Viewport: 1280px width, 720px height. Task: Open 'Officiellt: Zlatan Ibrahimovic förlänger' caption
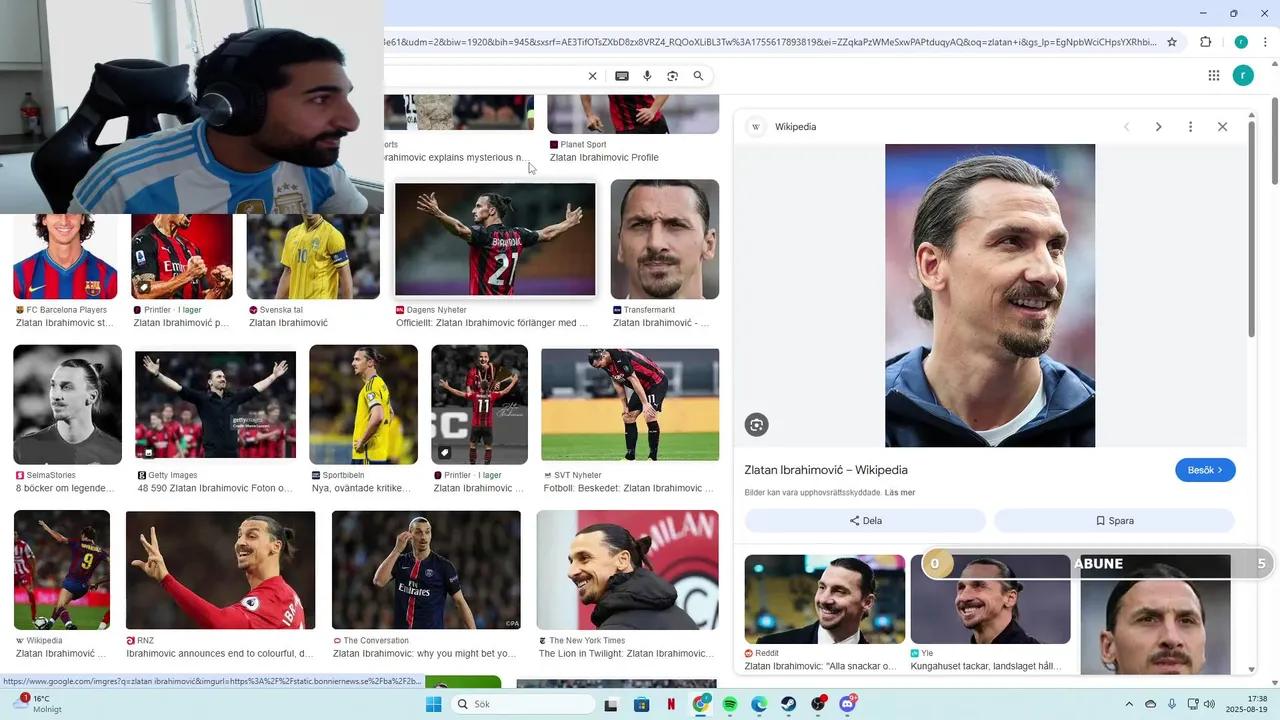click(x=492, y=323)
